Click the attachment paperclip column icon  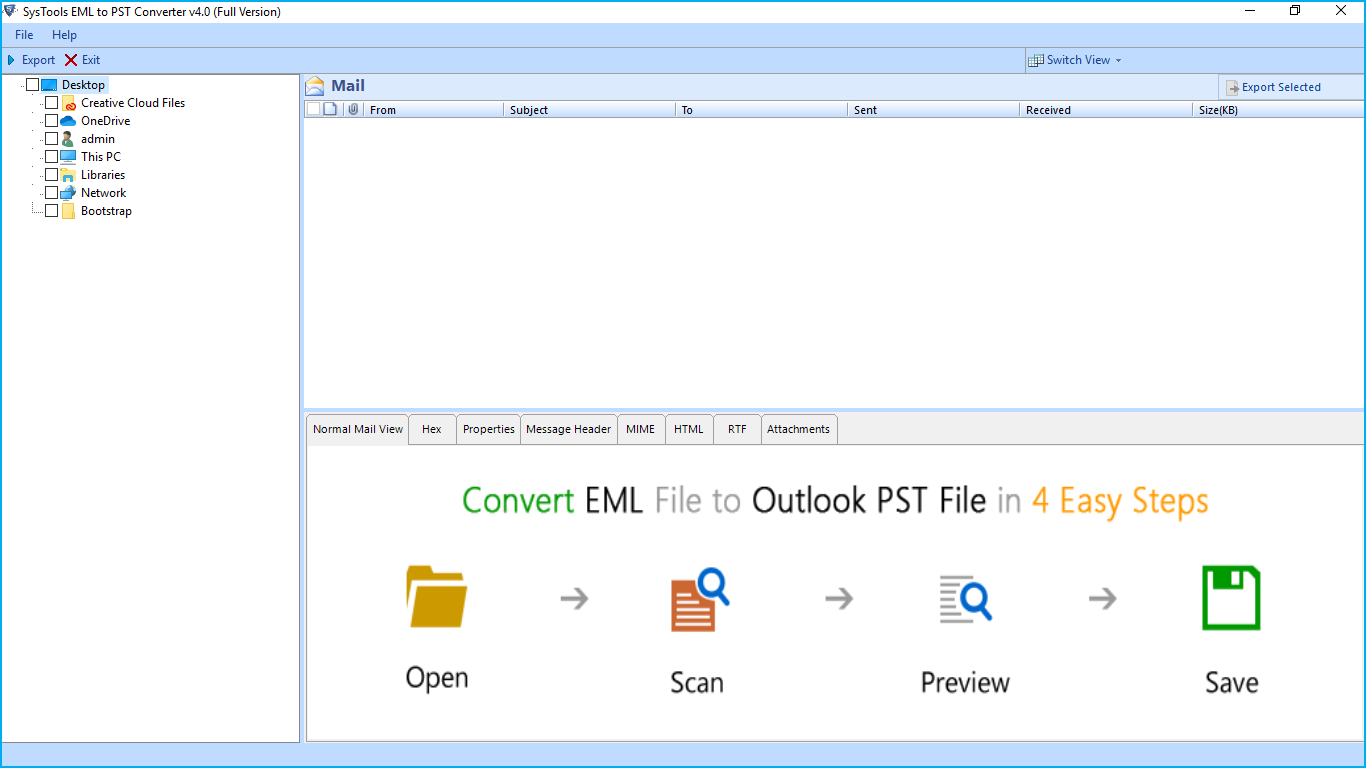point(353,109)
